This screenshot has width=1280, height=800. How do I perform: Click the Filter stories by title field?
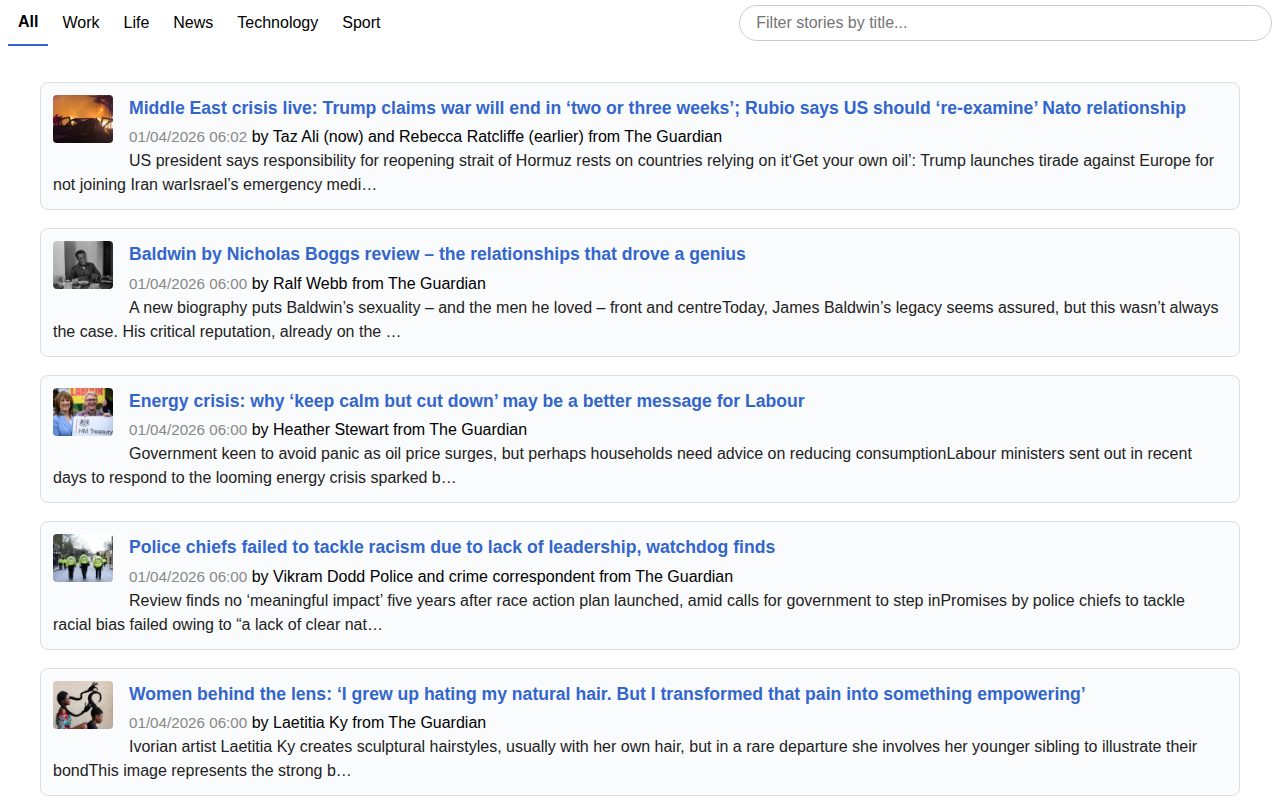coord(1004,23)
